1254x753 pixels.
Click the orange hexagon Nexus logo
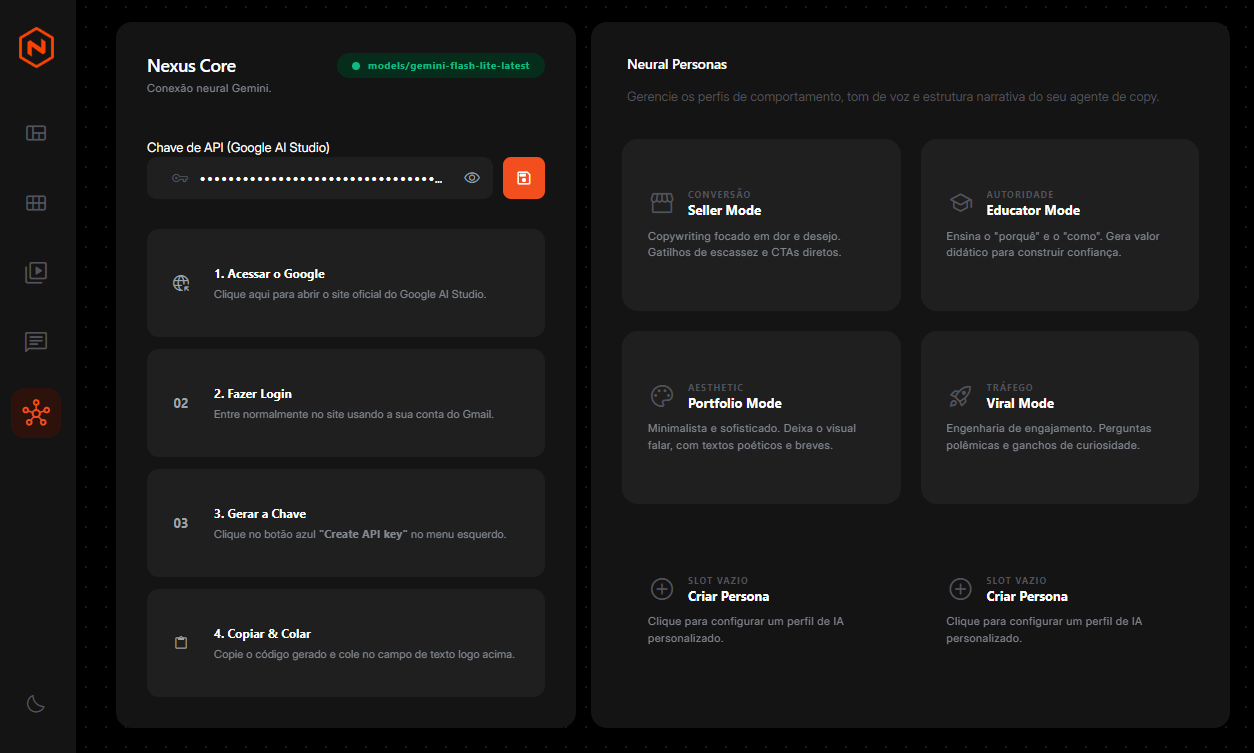(x=36, y=48)
